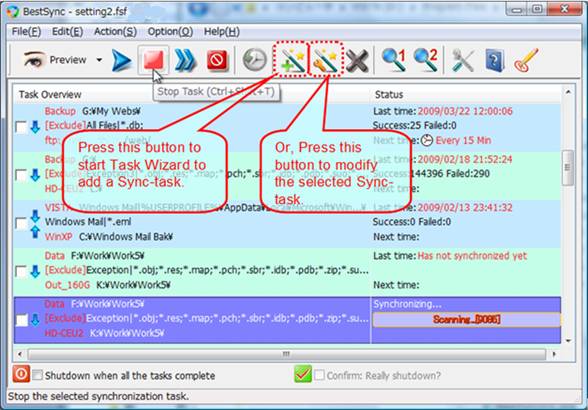This screenshot has height=410, width=588.
Task: Click magnifier icon labeled 1
Action: pos(394,60)
